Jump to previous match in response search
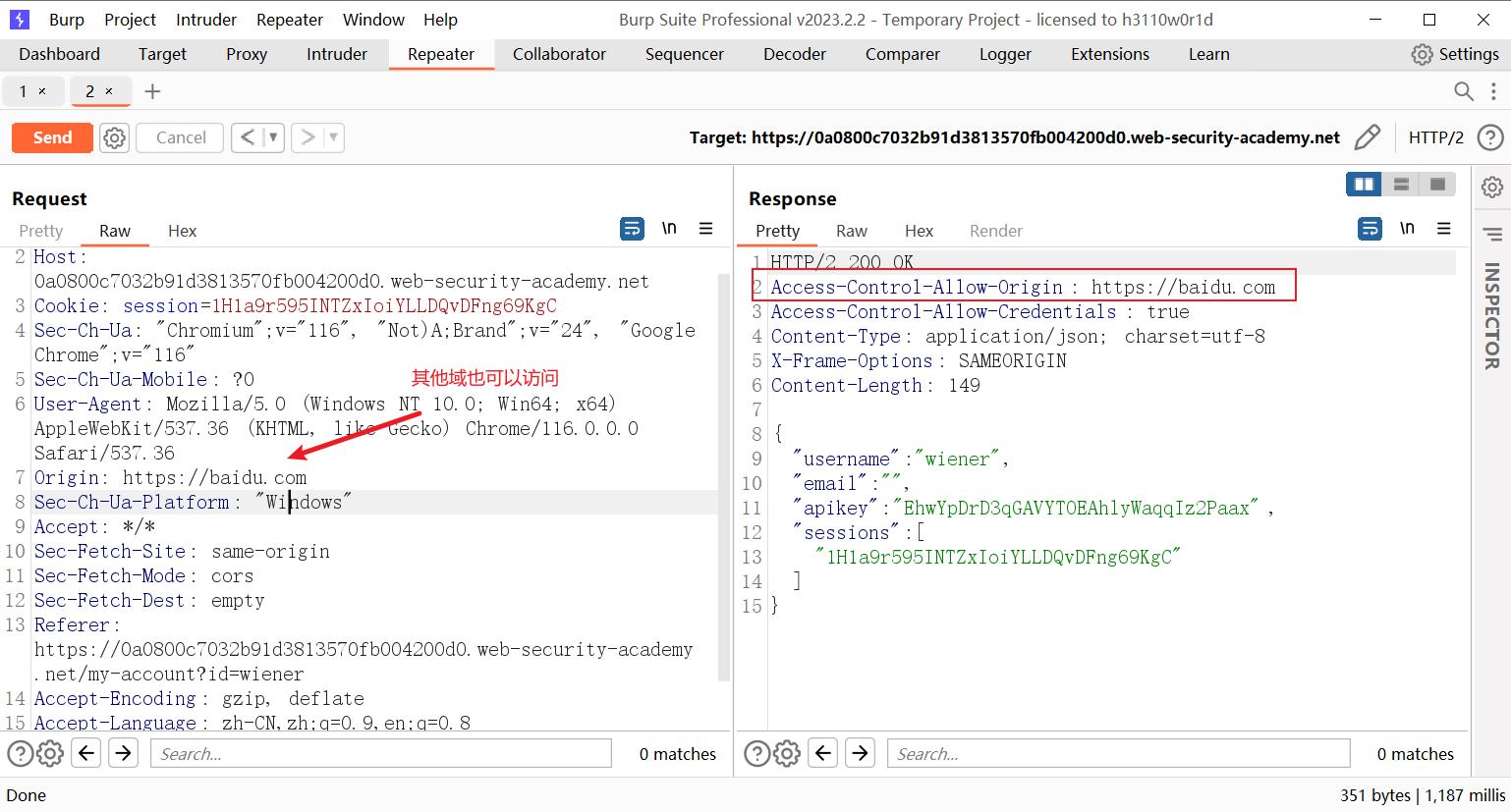 (x=823, y=753)
